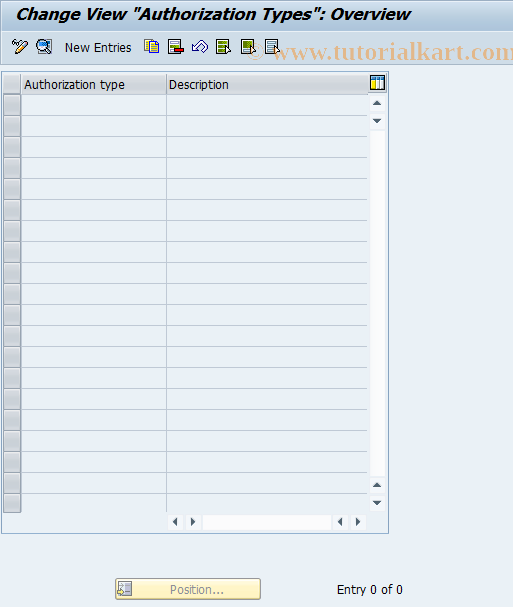
Task: Click the Delete entry icon
Action: click(x=176, y=47)
